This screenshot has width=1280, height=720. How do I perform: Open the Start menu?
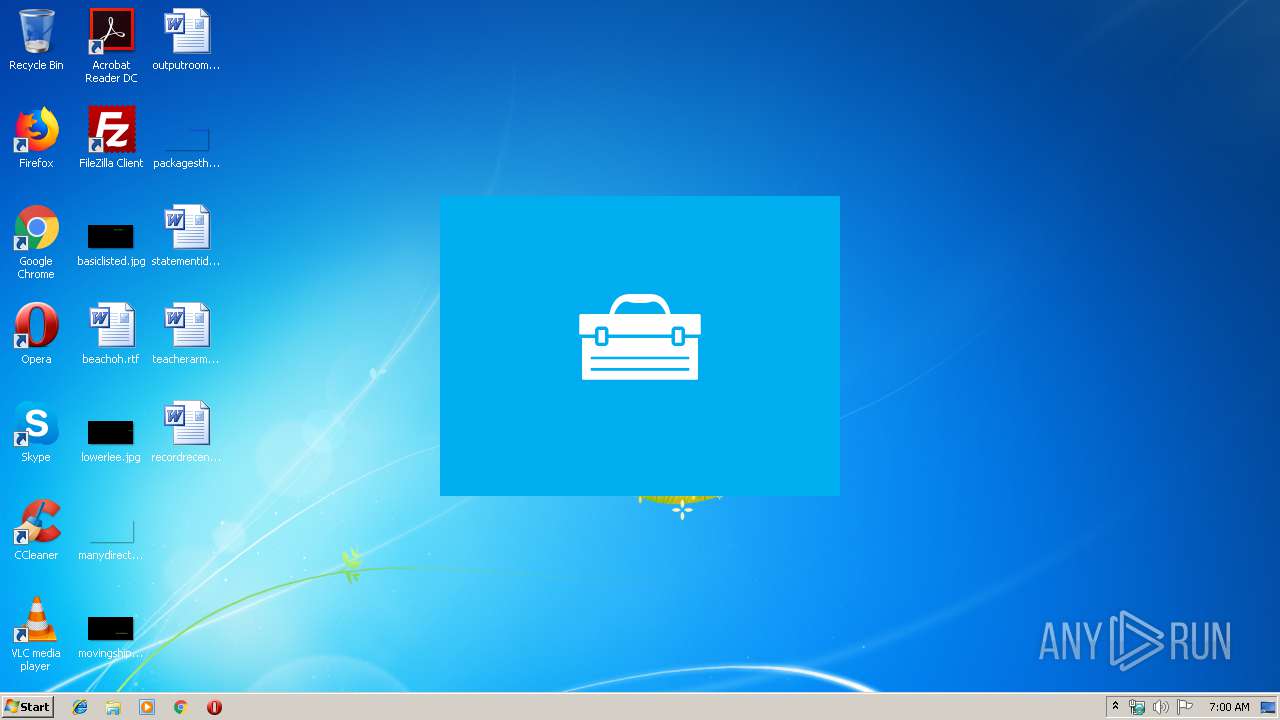coord(28,707)
